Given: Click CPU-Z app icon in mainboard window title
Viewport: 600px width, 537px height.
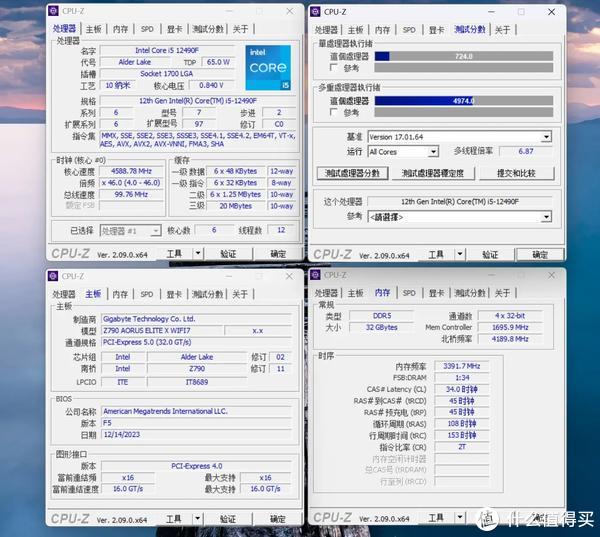Looking at the screenshot, I should pyautogui.click(x=53, y=276).
